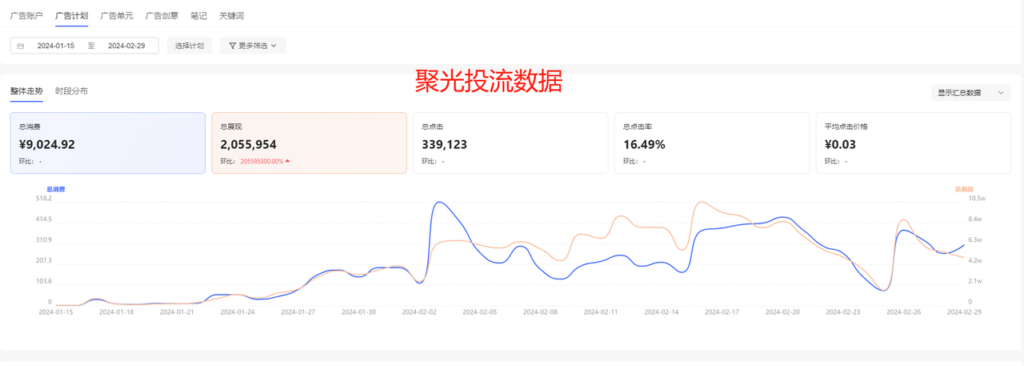1024x366 pixels.
Task: Switch to 时段分布 view
Action: 72,91
